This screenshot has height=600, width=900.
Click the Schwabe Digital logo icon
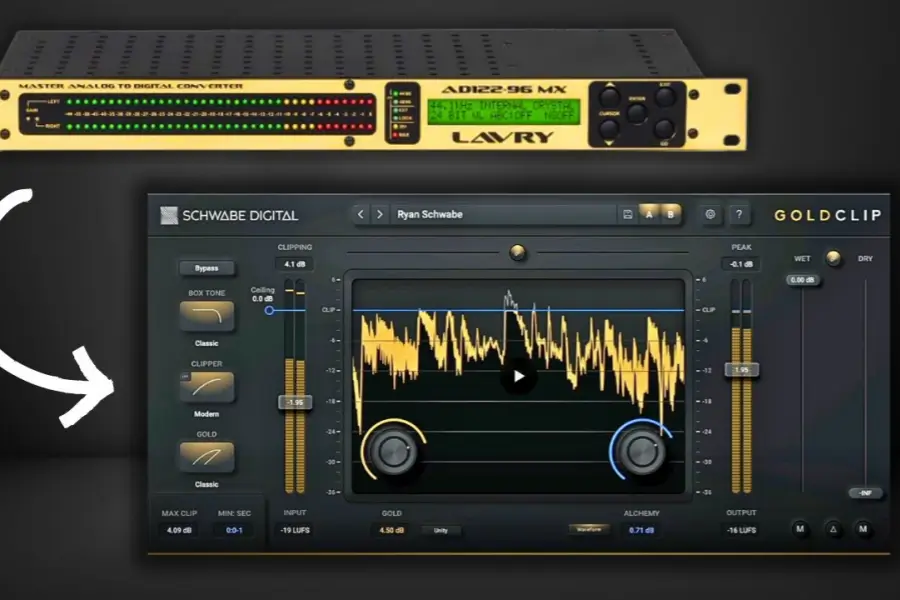[170, 214]
